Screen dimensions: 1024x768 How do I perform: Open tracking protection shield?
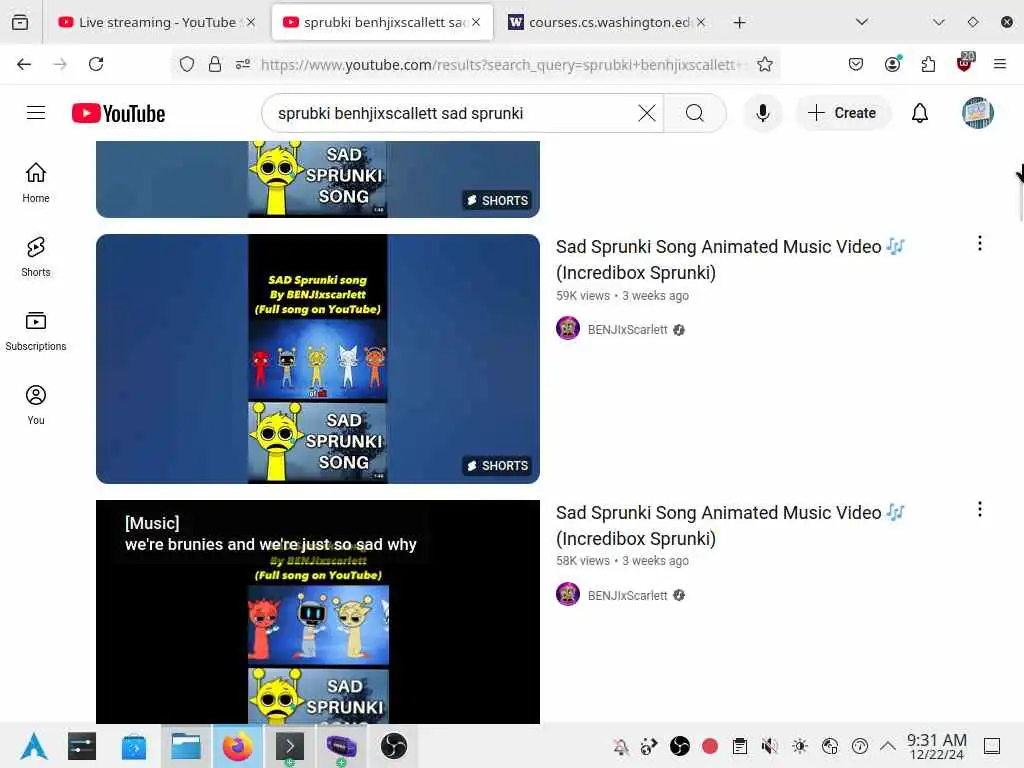(x=187, y=64)
